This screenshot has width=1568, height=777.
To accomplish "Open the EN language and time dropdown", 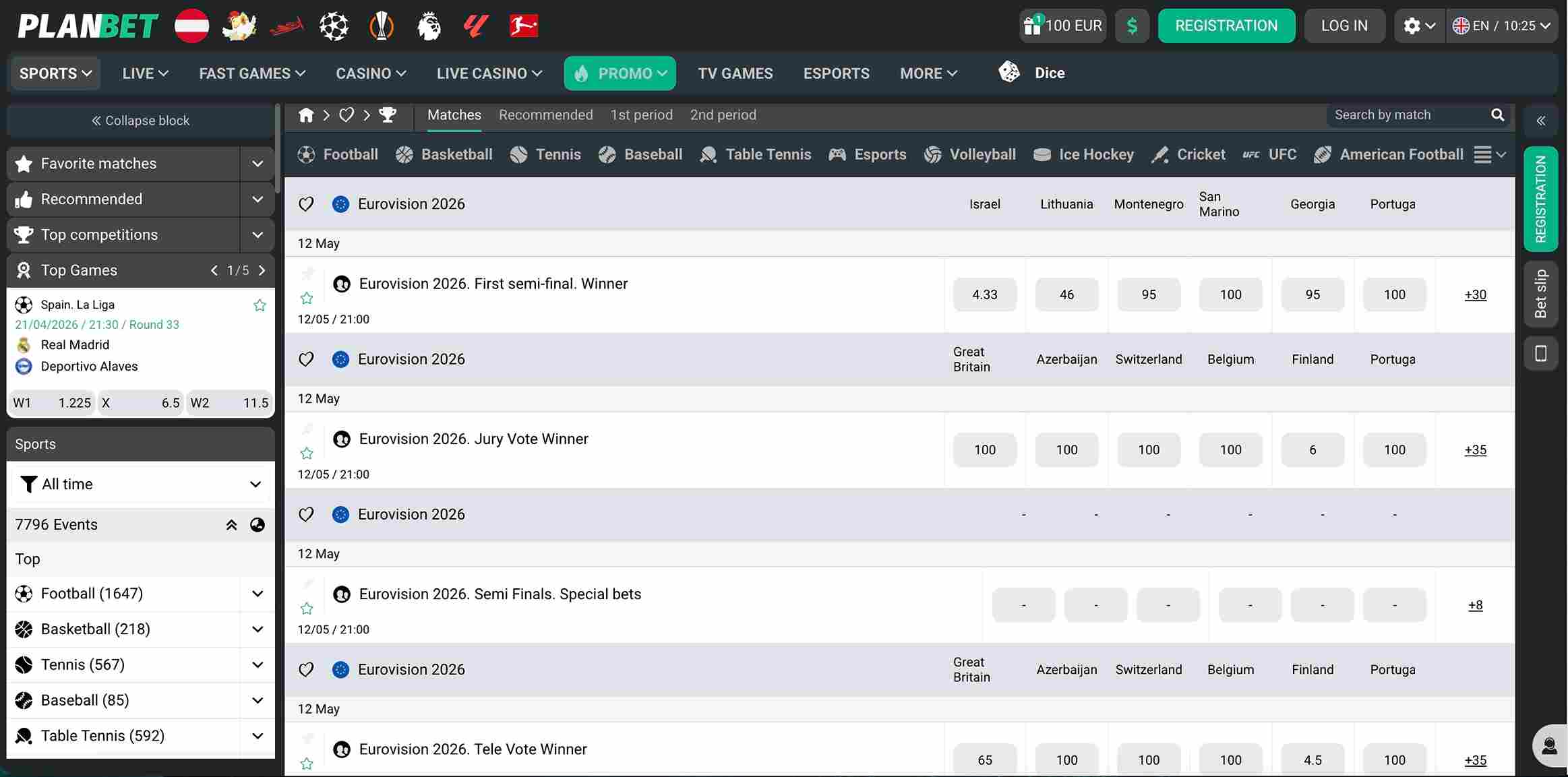I will coord(1501,26).
